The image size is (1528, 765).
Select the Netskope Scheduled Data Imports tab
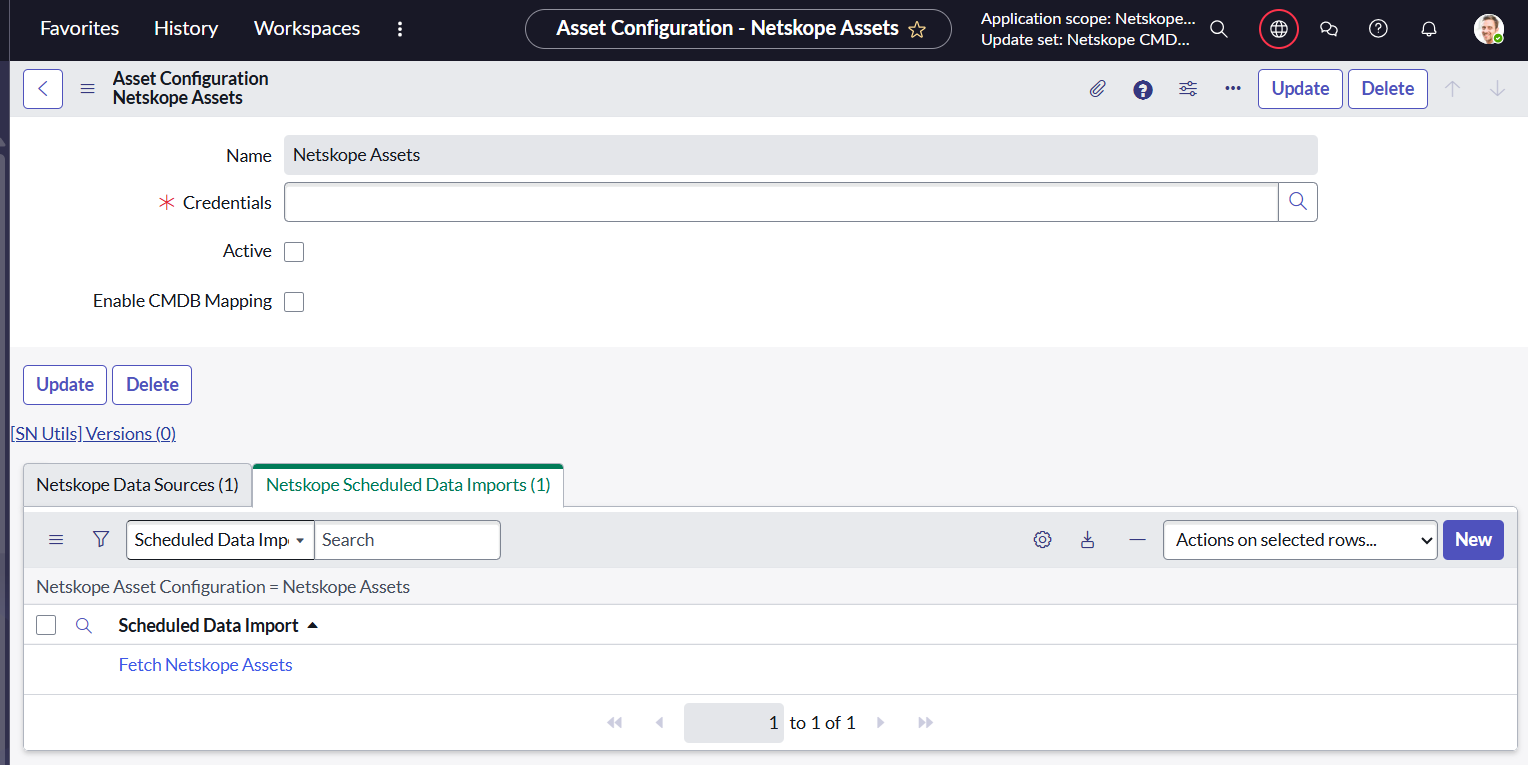408,485
